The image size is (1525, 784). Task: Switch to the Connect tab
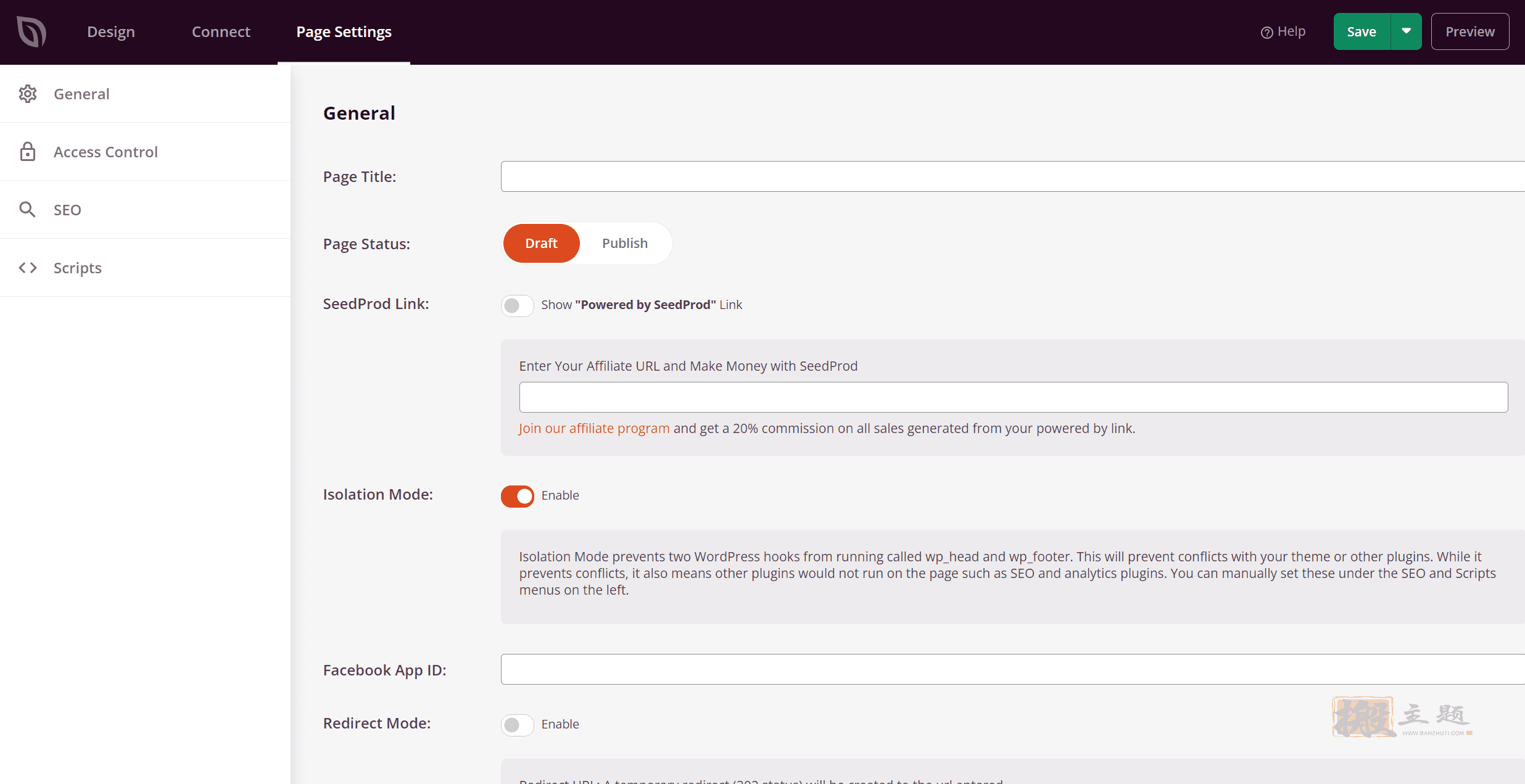[x=221, y=31]
